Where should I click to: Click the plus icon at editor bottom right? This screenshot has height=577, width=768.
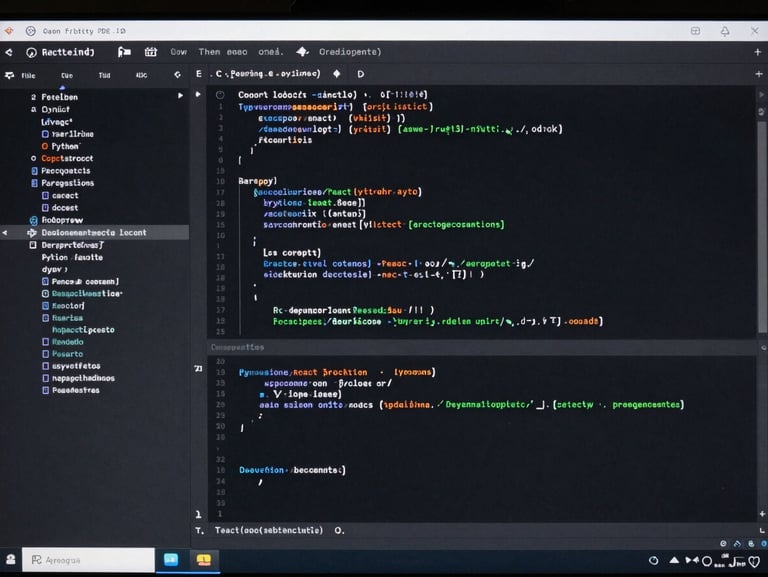click(762, 514)
